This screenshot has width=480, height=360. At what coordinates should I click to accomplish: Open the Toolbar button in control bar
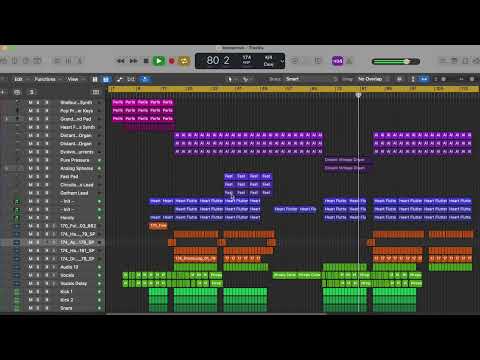coord(37,61)
